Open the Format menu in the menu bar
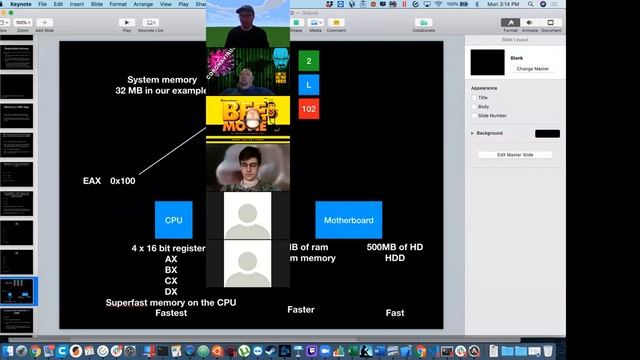Screen dimensions: 640x360 click(118, 4)
